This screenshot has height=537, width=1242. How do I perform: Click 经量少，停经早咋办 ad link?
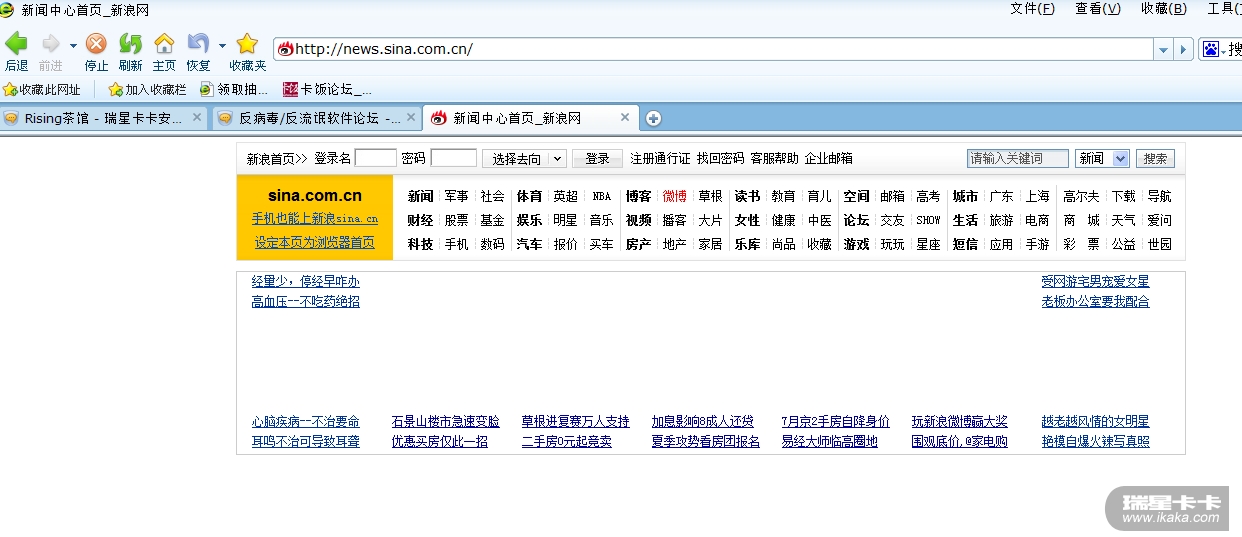point(305,281)
